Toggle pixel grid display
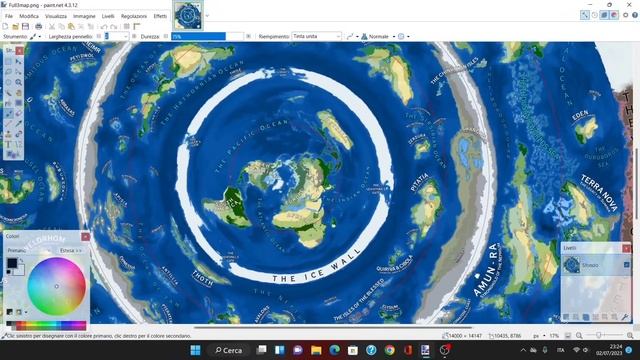Viewport: 640px width, 360px height. click(x=127, y=27)
